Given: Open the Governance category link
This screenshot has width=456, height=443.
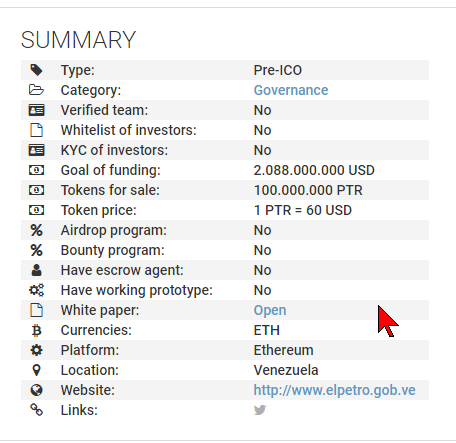Looking at the screenshot, I should 291,90.
